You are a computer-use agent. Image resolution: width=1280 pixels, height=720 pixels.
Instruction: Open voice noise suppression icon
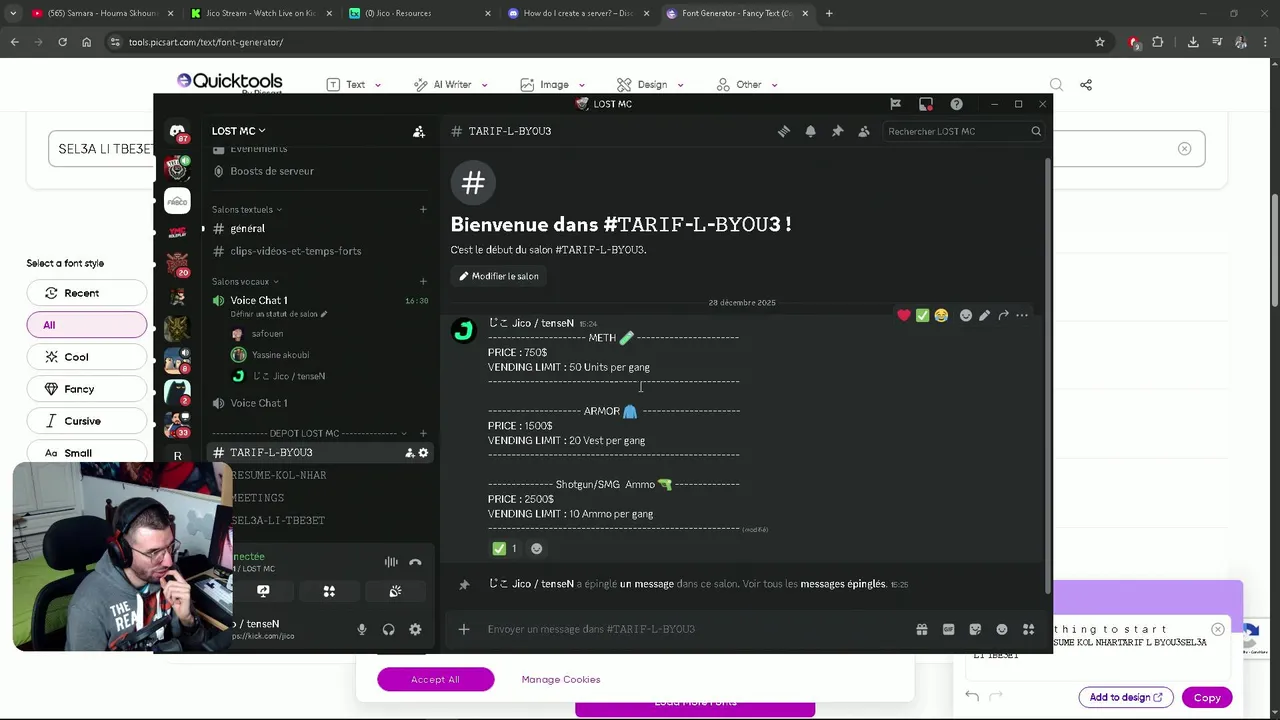[x=391, y=562]
